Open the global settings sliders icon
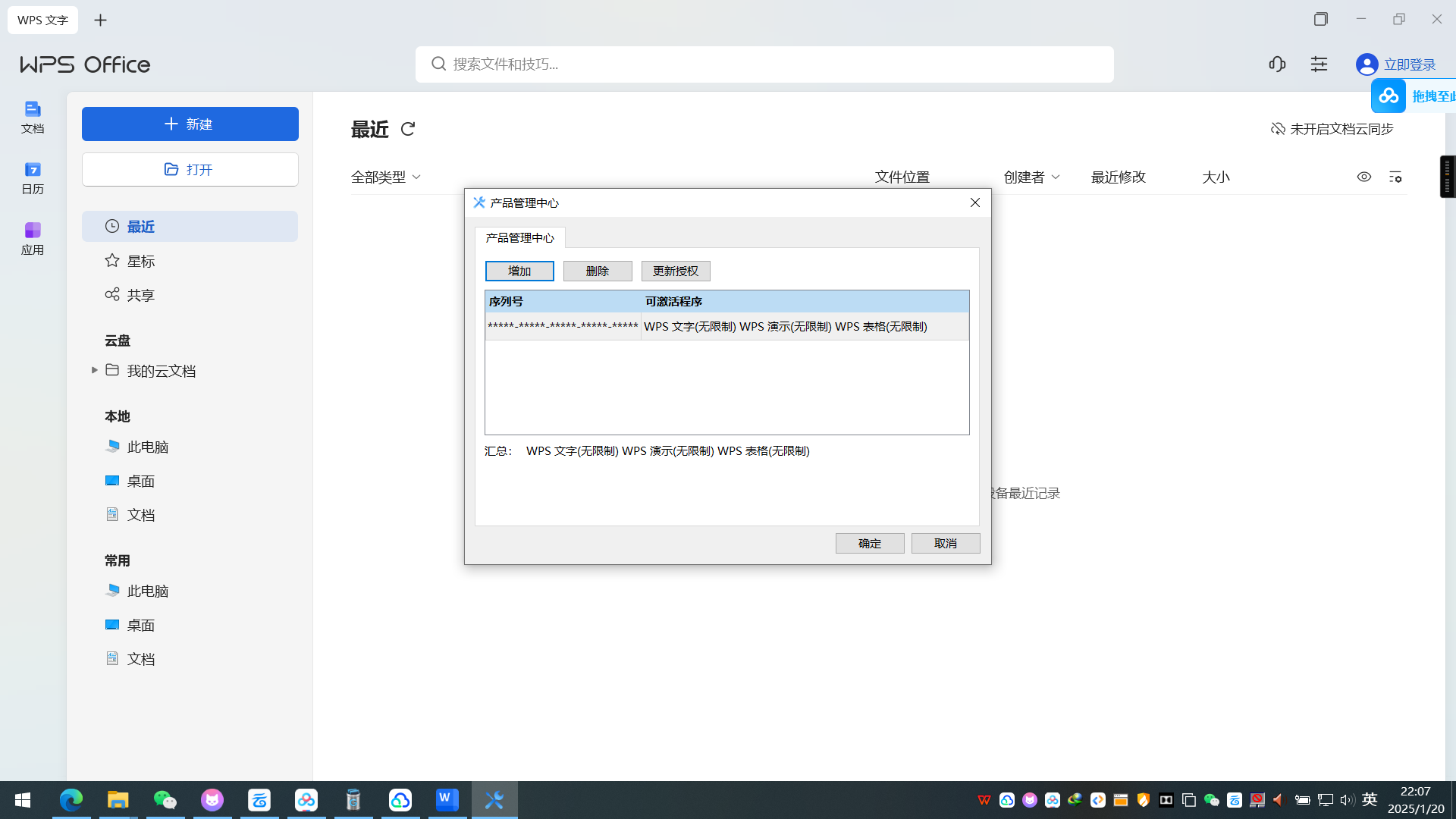1456x819 pixels. coord(1319,64)
